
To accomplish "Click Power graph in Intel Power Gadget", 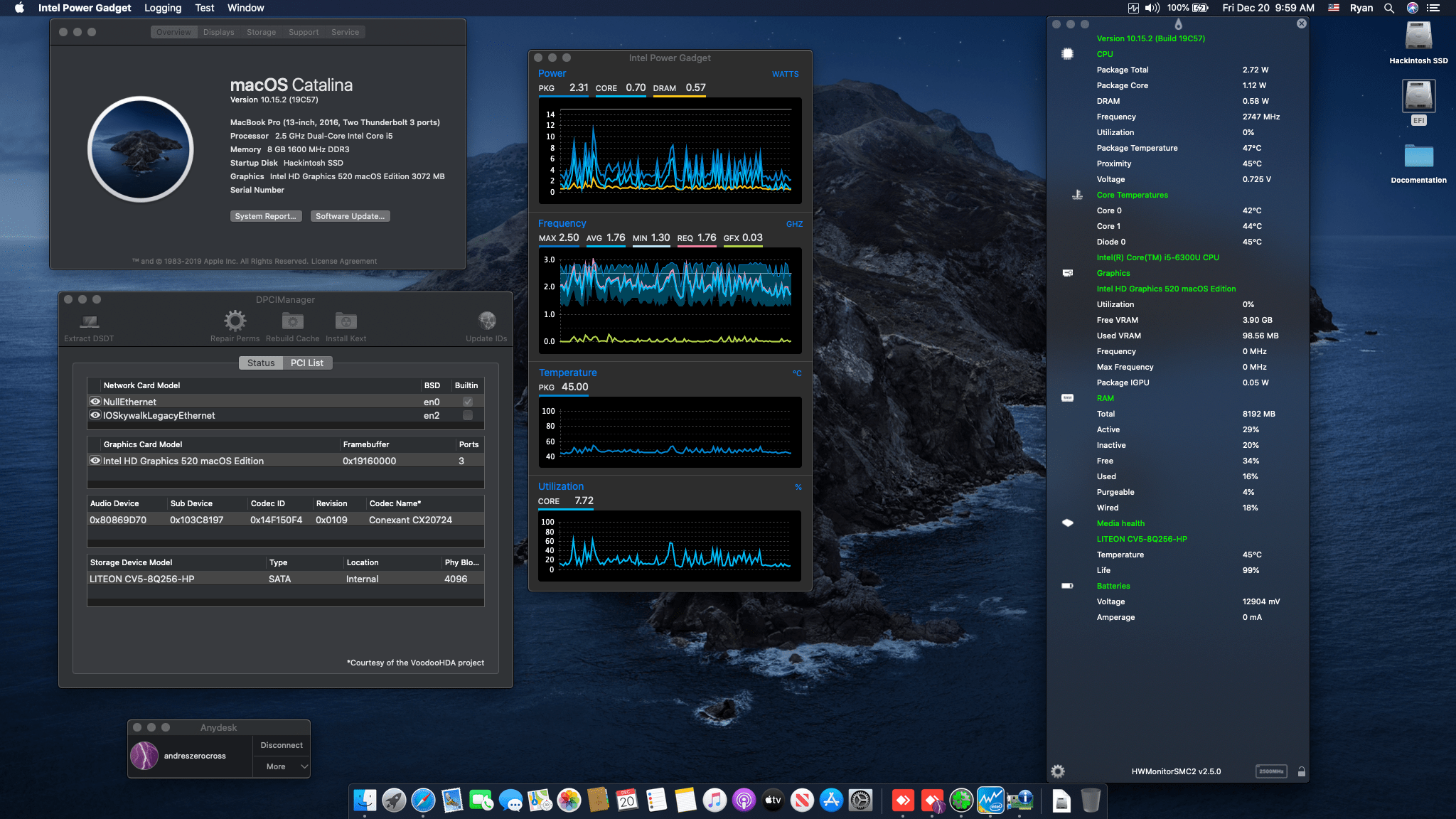I will click(670, 151).
